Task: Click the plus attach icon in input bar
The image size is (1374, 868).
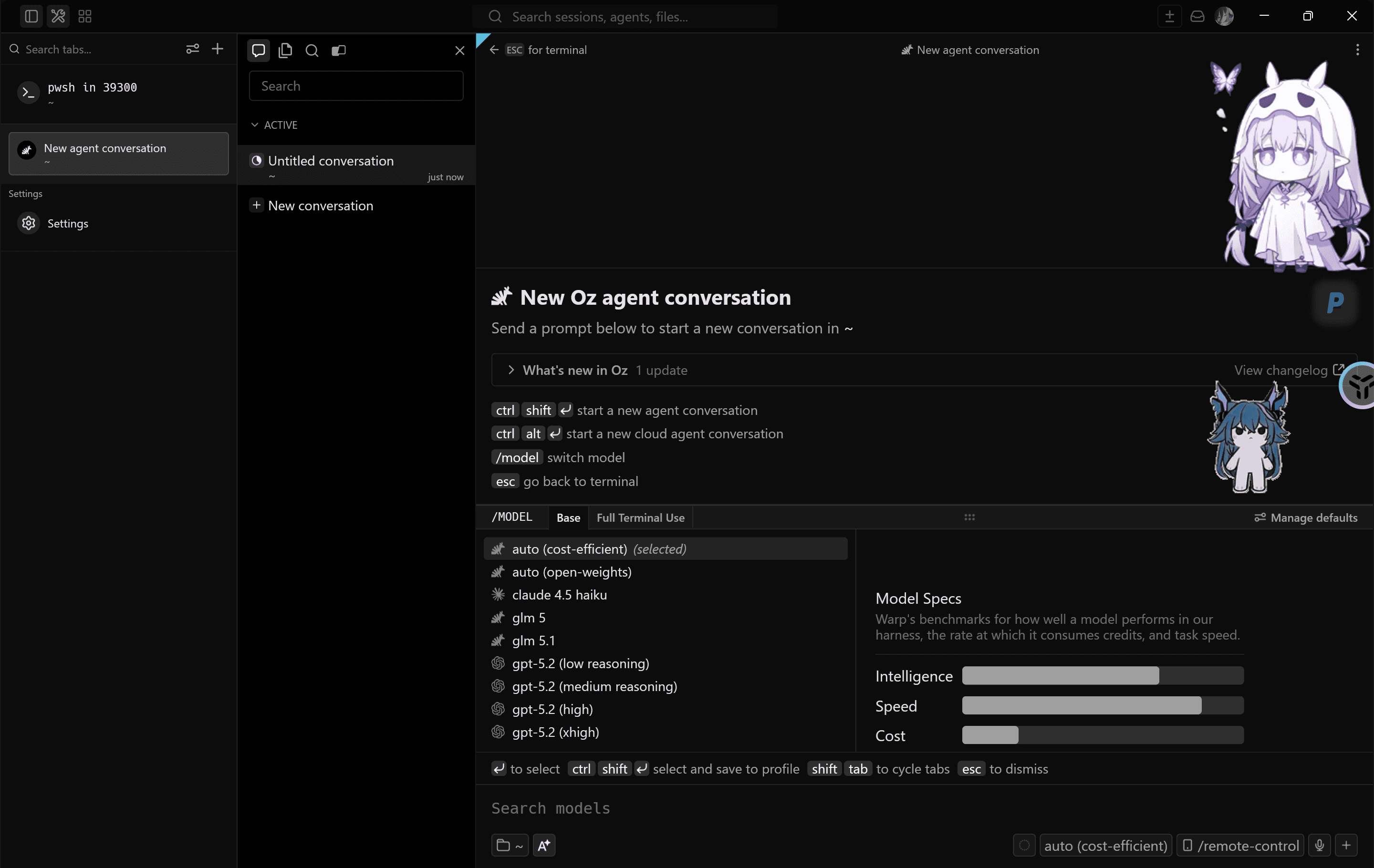Action: tap(1346, 845)
